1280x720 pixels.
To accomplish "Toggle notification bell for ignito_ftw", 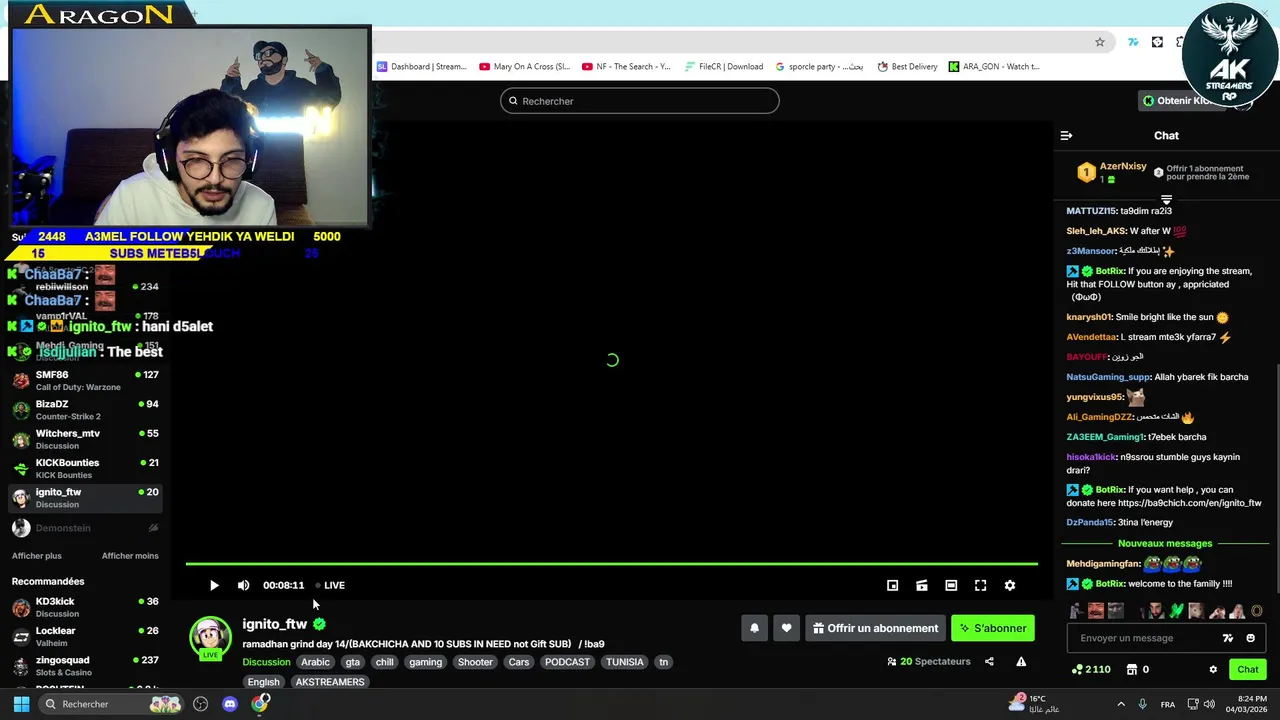I will pyautogui.click(x=754, y=628).
